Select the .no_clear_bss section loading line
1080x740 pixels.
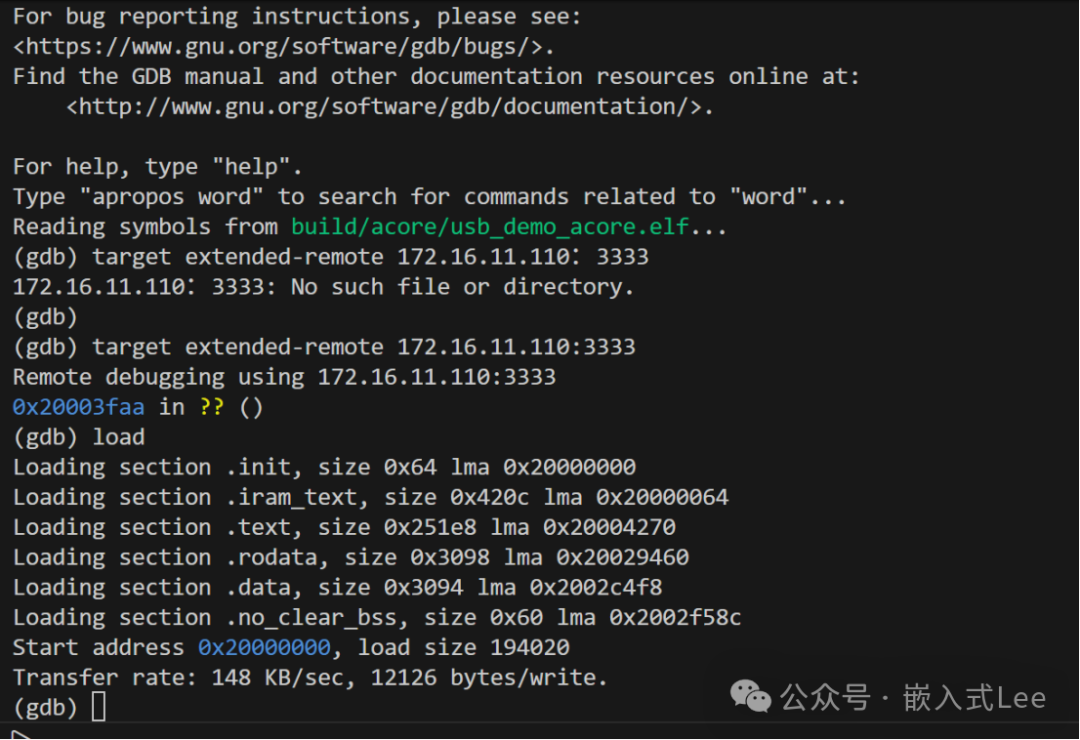pyautogui.click(x=376, y=617)
